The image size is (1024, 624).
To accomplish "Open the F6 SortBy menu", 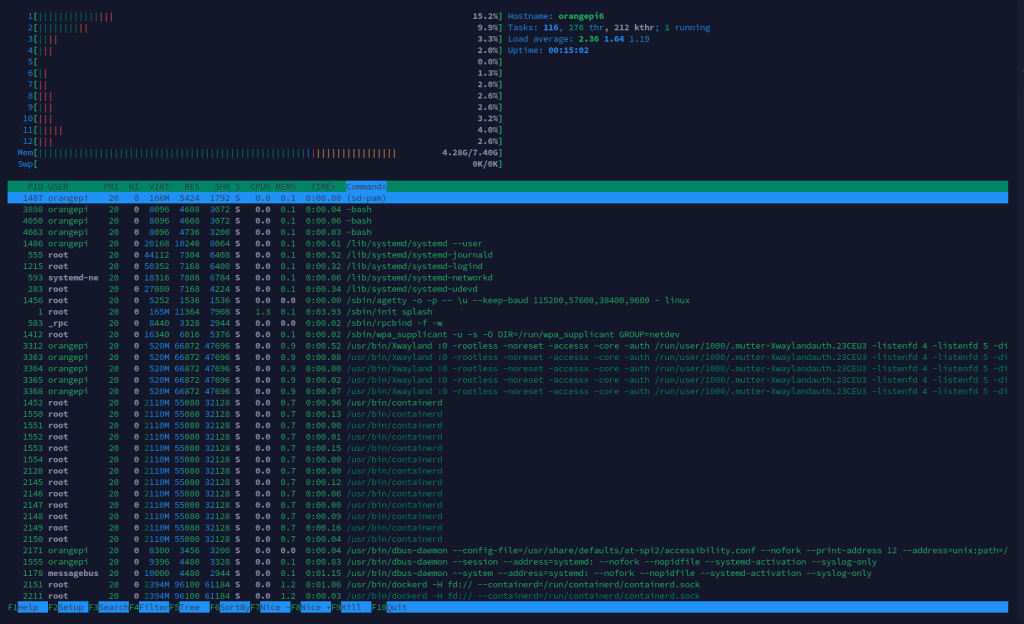I will pos(230,607).
